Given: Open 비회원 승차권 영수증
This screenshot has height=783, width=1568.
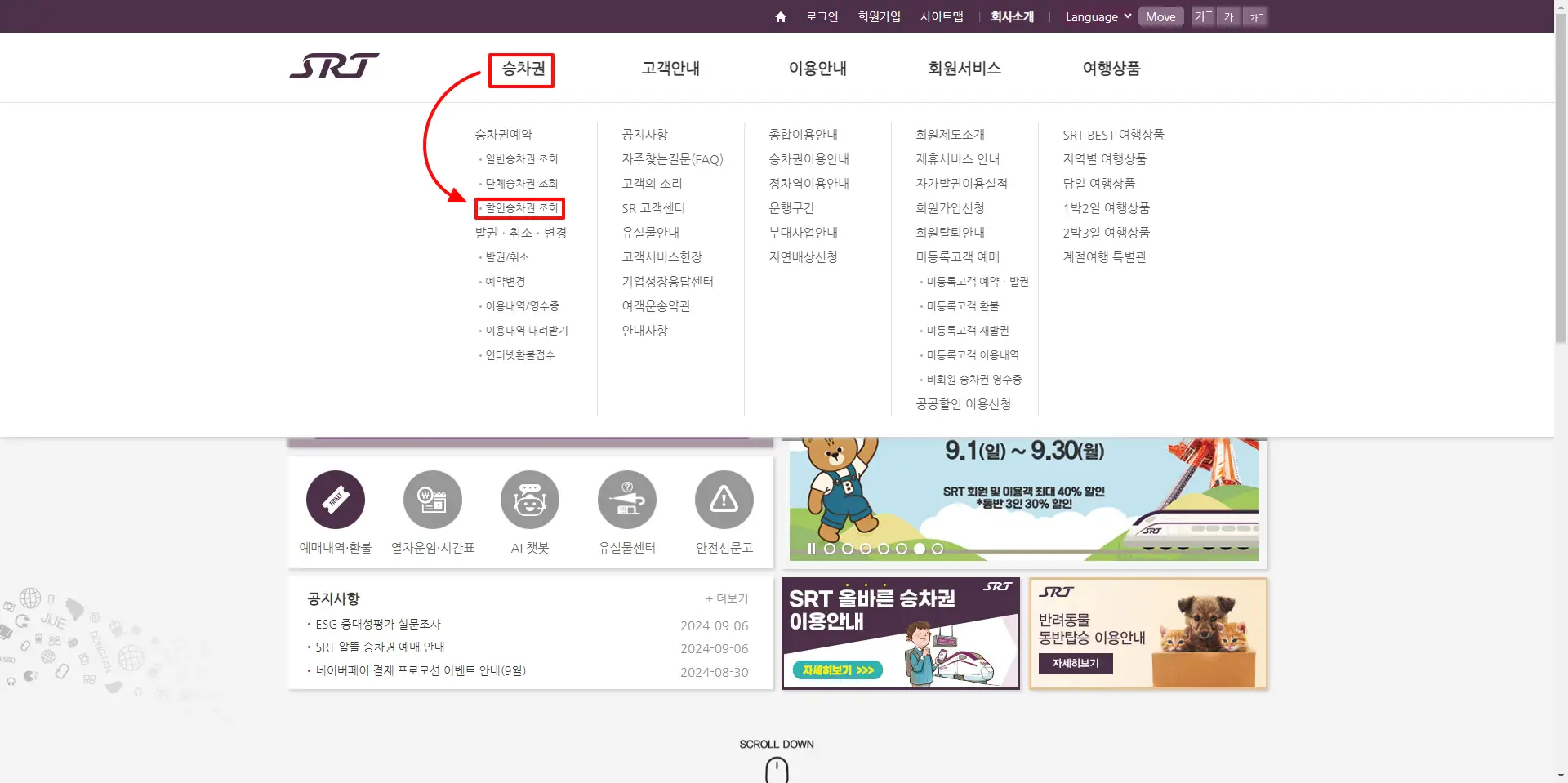Looking at the screenshot, I should click(x=973, y=380).
